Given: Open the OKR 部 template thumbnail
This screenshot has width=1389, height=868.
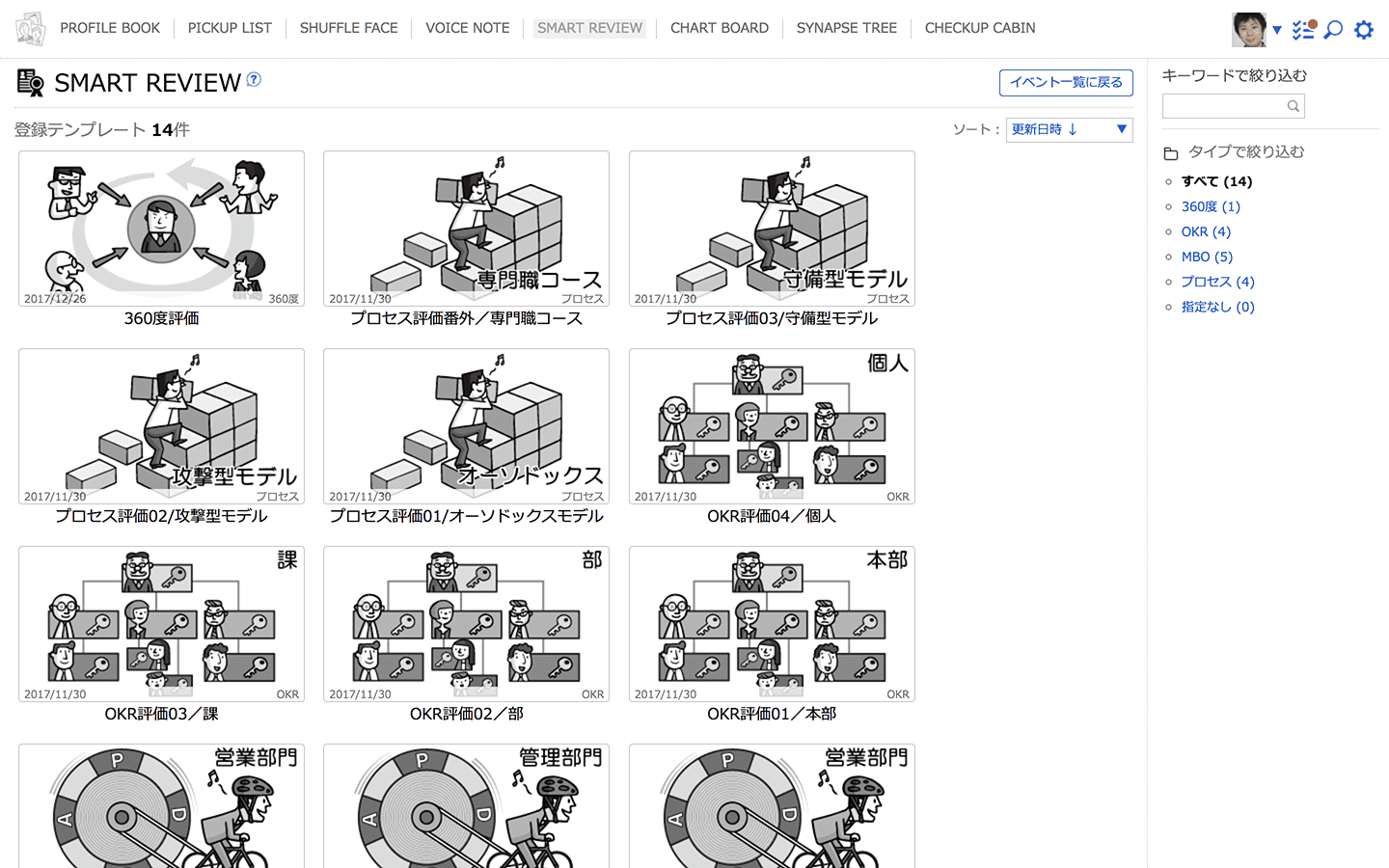Looking at the screenshot, I should point(466,624).
